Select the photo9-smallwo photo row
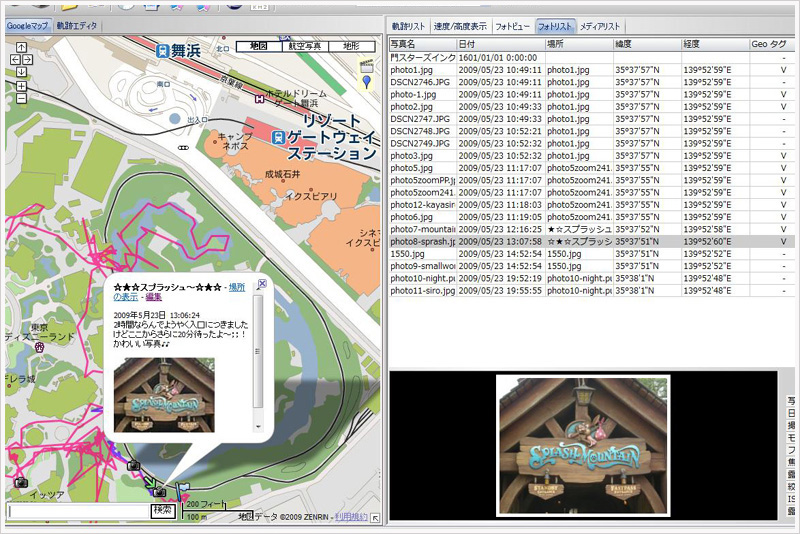The height and width of the screenshot is (534, 800). pos(592,266)
